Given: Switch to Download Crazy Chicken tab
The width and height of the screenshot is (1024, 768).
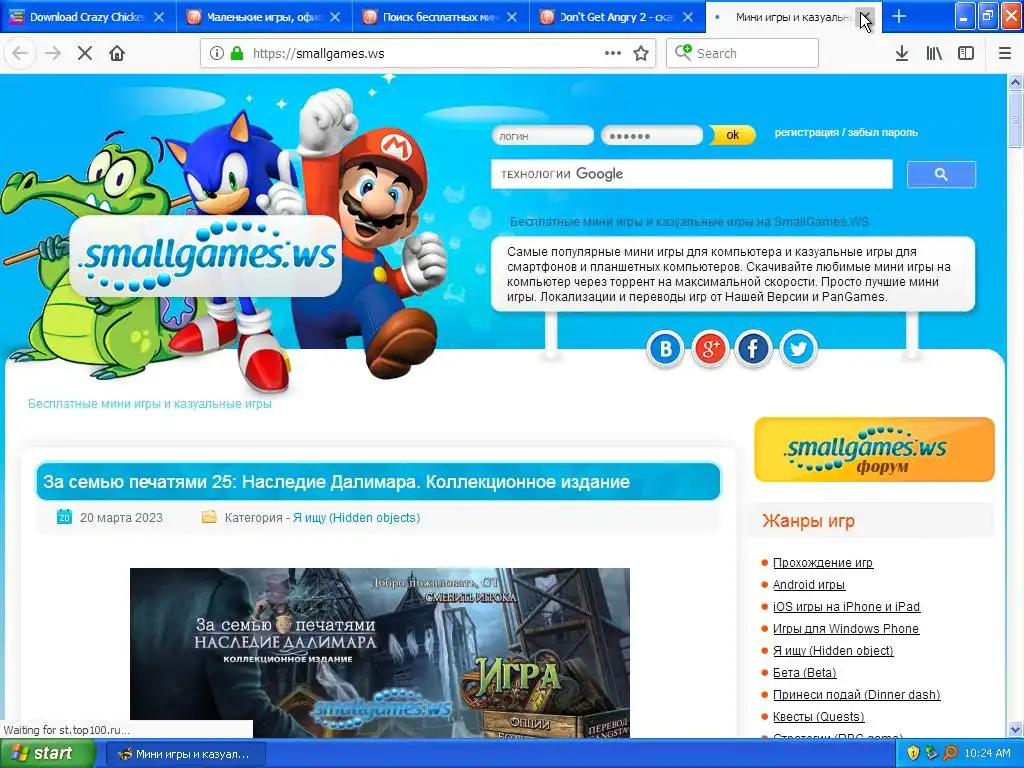Looking at the screenshot, I should (x=87, y=17).
